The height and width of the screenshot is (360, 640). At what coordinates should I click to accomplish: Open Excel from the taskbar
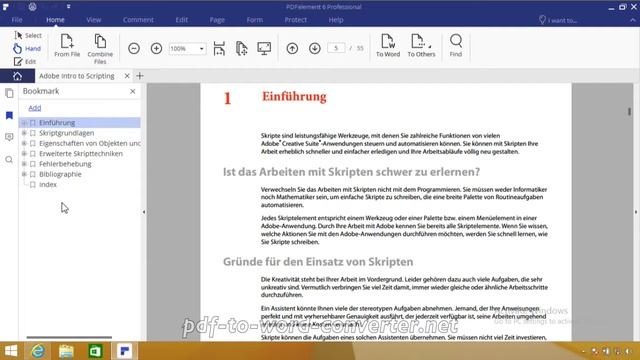pos(96,351)
